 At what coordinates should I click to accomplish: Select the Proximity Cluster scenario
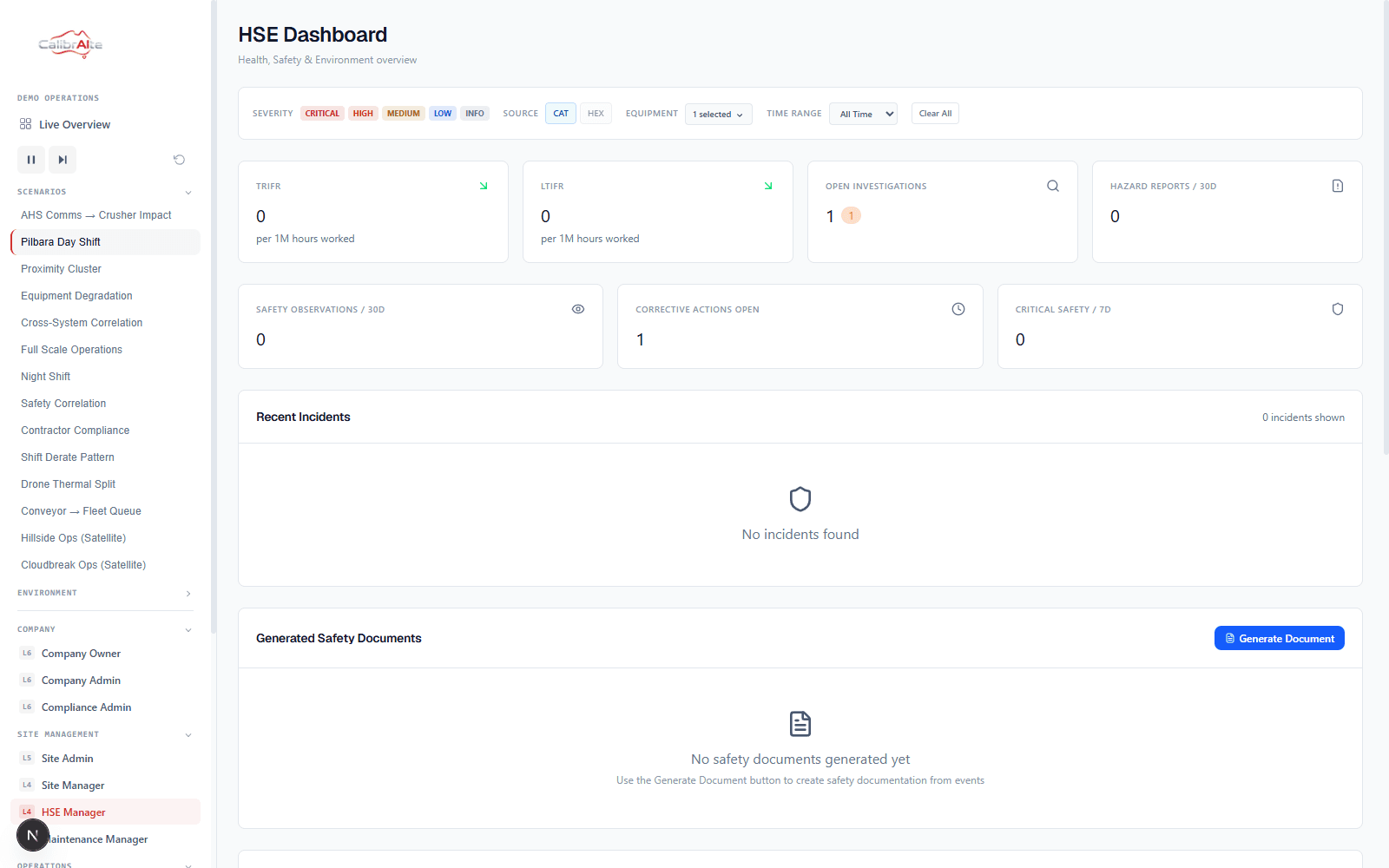click(105, 269)
